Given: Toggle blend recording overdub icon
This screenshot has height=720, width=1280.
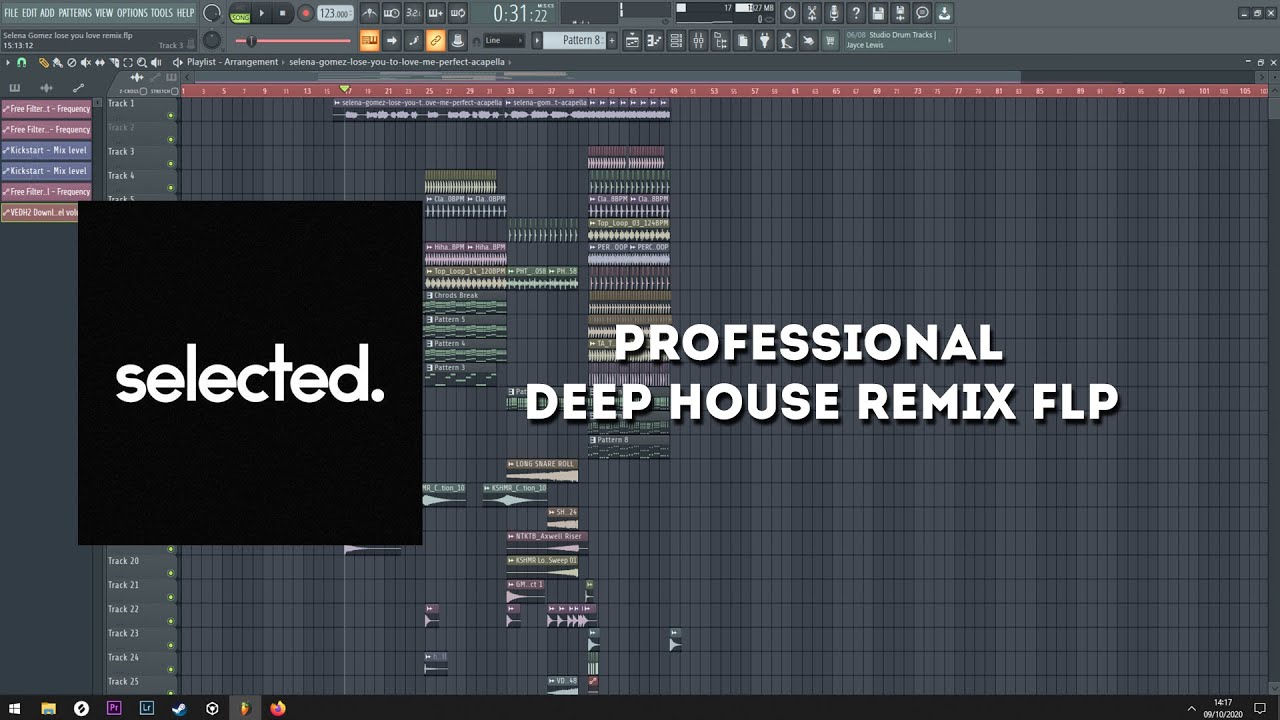Looking at the screenshot, I should (x=435, y=13).
